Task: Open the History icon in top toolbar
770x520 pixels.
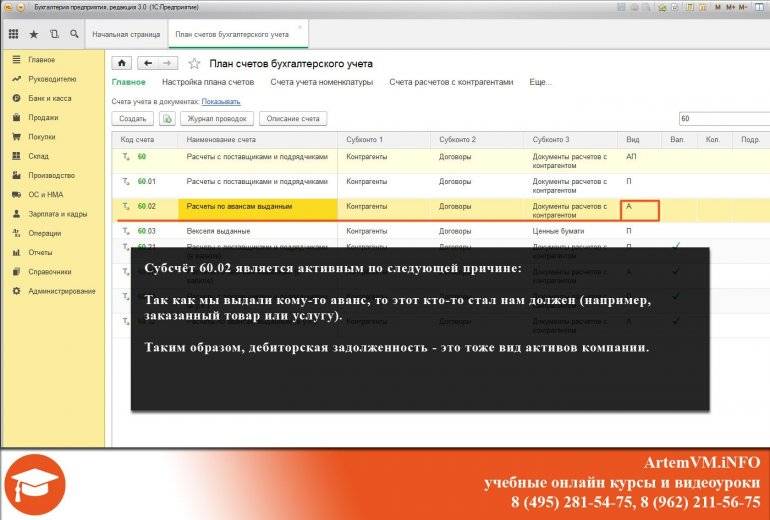Action: click(54, 34)
